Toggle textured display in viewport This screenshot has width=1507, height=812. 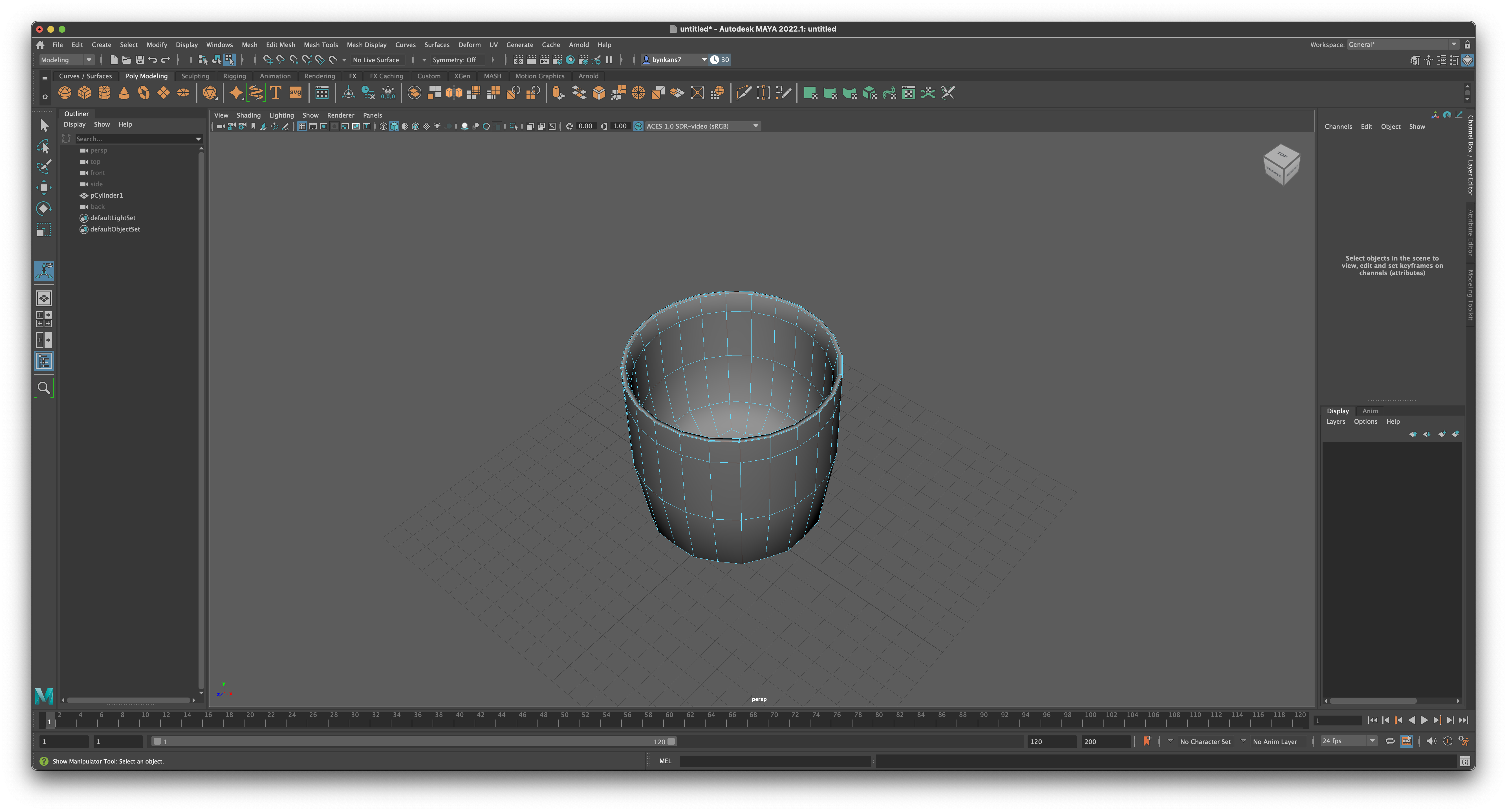pos(426,126)
